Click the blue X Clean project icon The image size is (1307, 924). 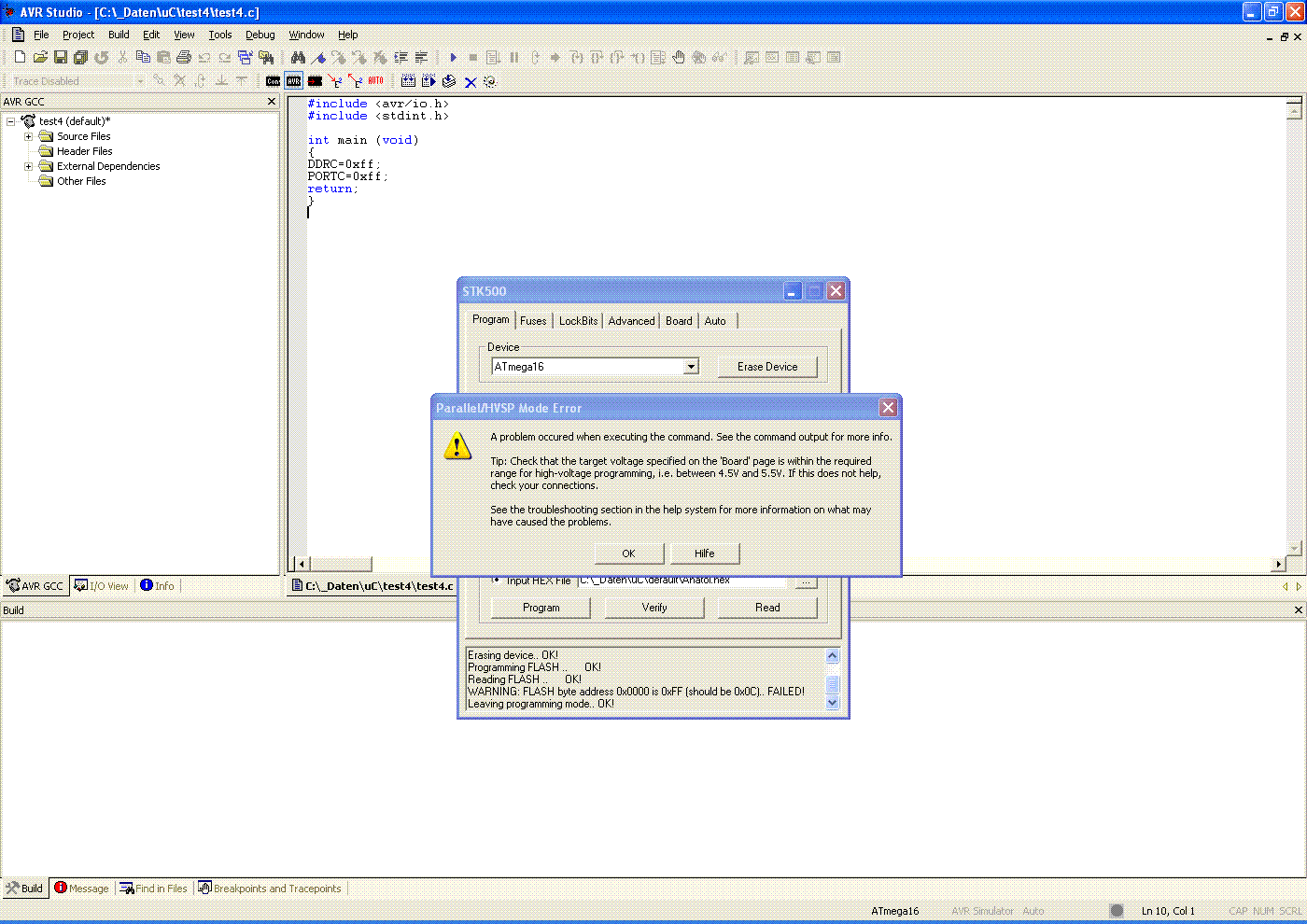coord(470,81)
